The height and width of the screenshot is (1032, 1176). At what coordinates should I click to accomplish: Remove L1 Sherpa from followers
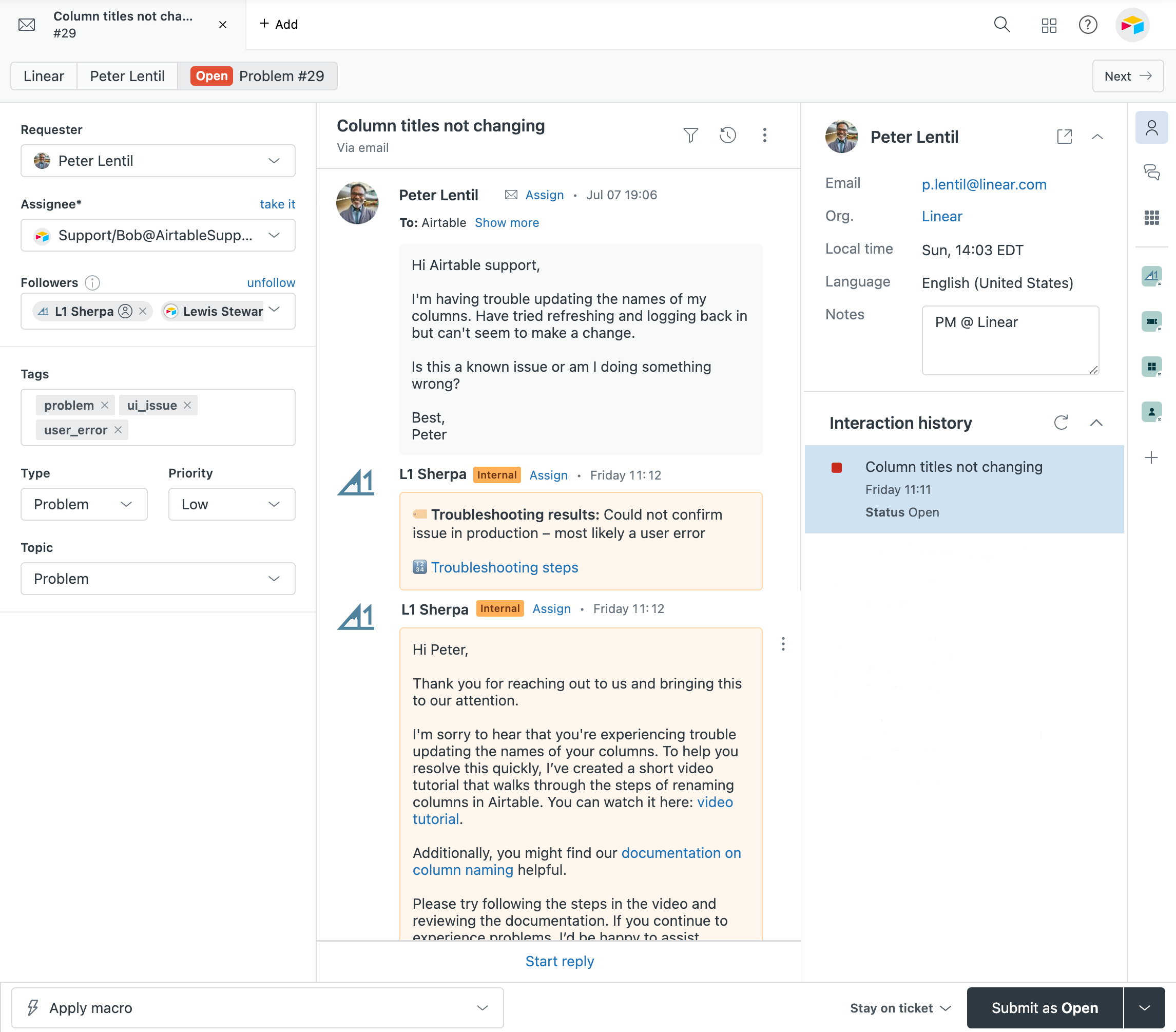point(143,311)
